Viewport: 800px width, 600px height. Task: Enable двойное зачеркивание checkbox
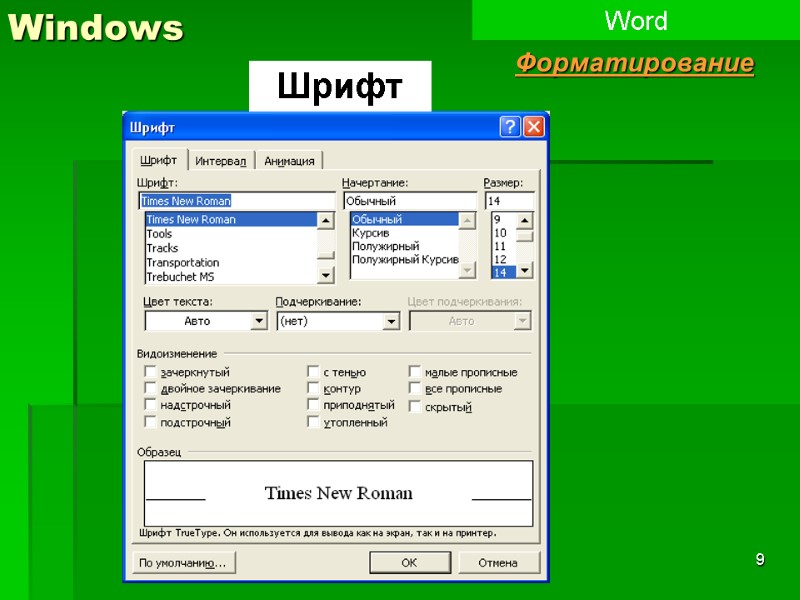point(150,388)
